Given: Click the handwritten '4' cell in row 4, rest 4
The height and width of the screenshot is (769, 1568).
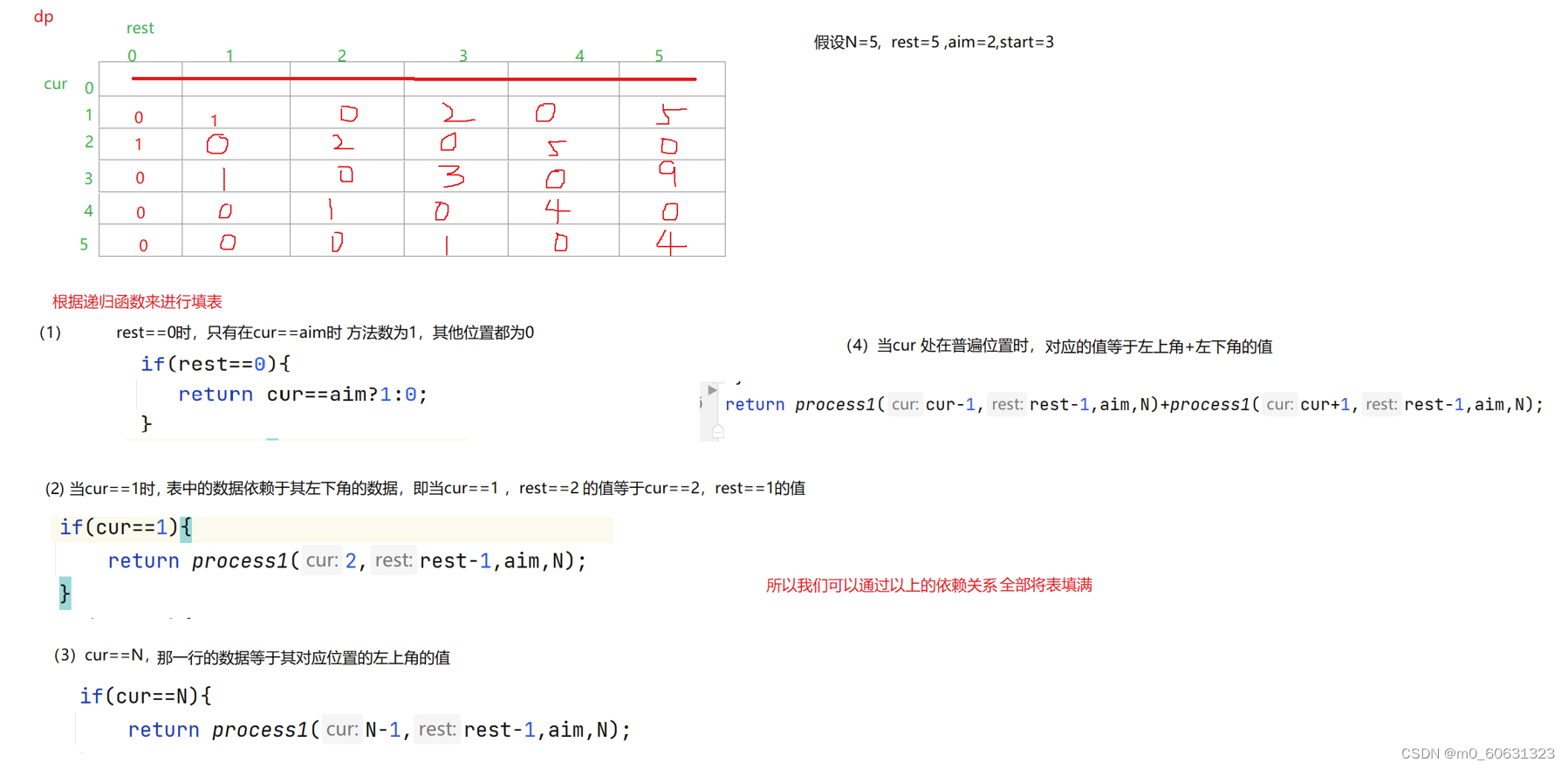Looking at the screenshot, I should [557, 210].
